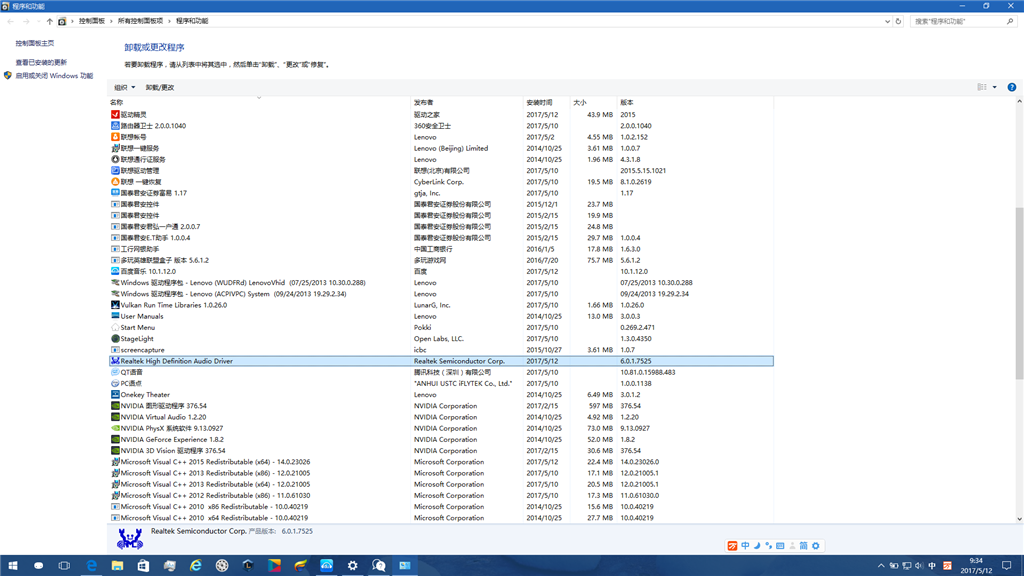1024x576 pixels.
Task: Click the Realtek High Definition Audio Driver icon
Action: coord(115,361)
